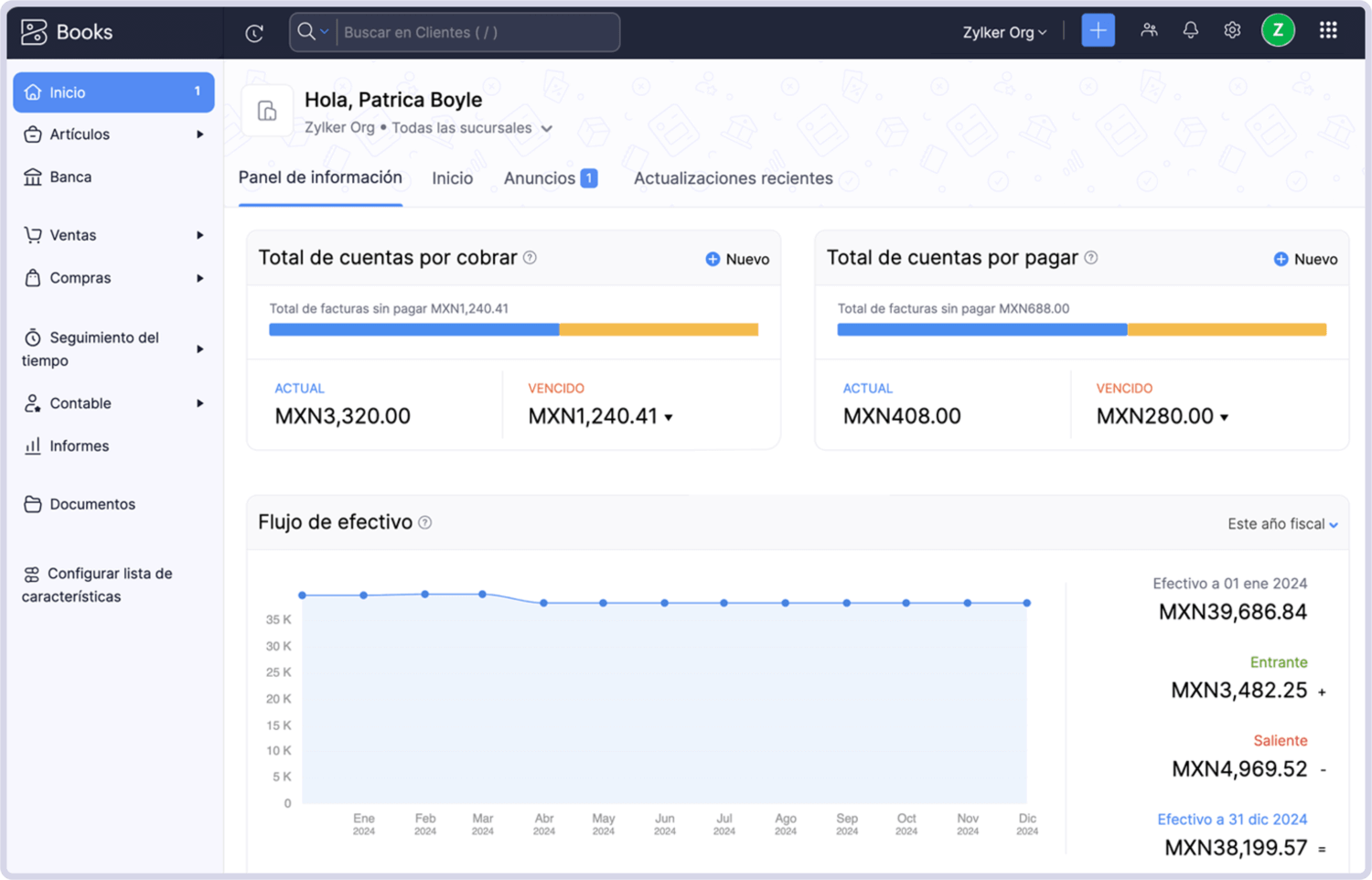Open the apps grid icon
This screenshot has width=1372, height=880.
click(1327, 30)
